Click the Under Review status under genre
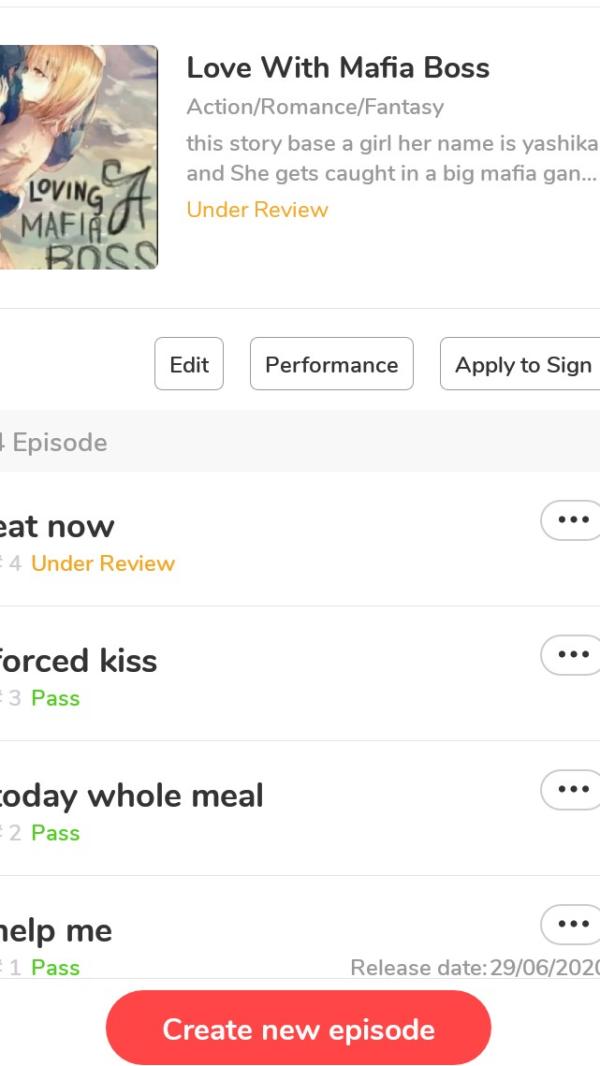600x1066 pixels. tap(258, 209)
